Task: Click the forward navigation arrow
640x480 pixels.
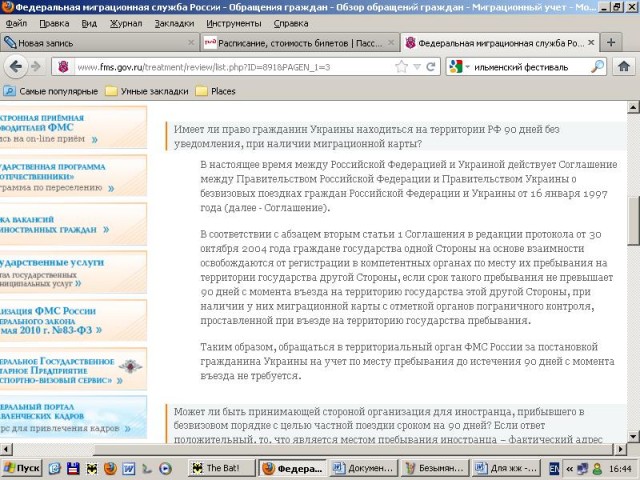Action: pyautogui.click(x=36, y=67)
